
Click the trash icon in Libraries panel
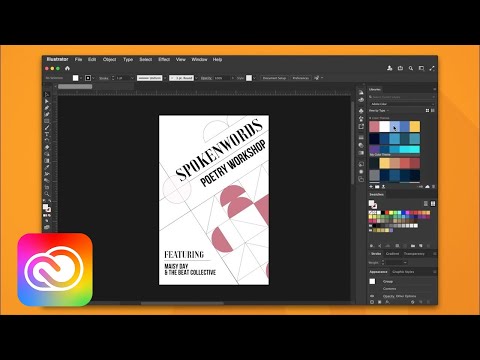point(433,187)
